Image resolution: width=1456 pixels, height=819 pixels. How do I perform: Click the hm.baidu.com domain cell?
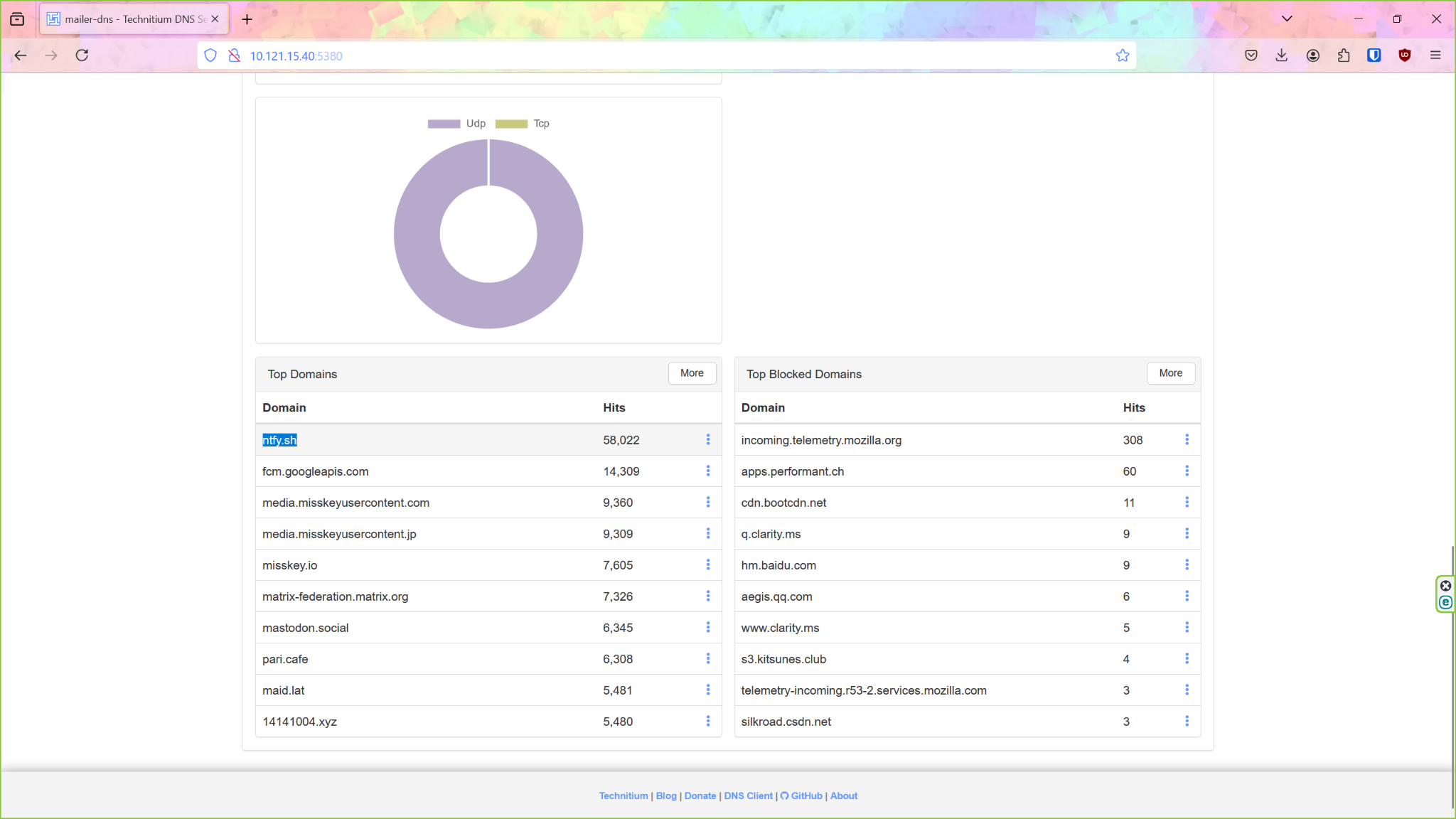tap(778, 565)
